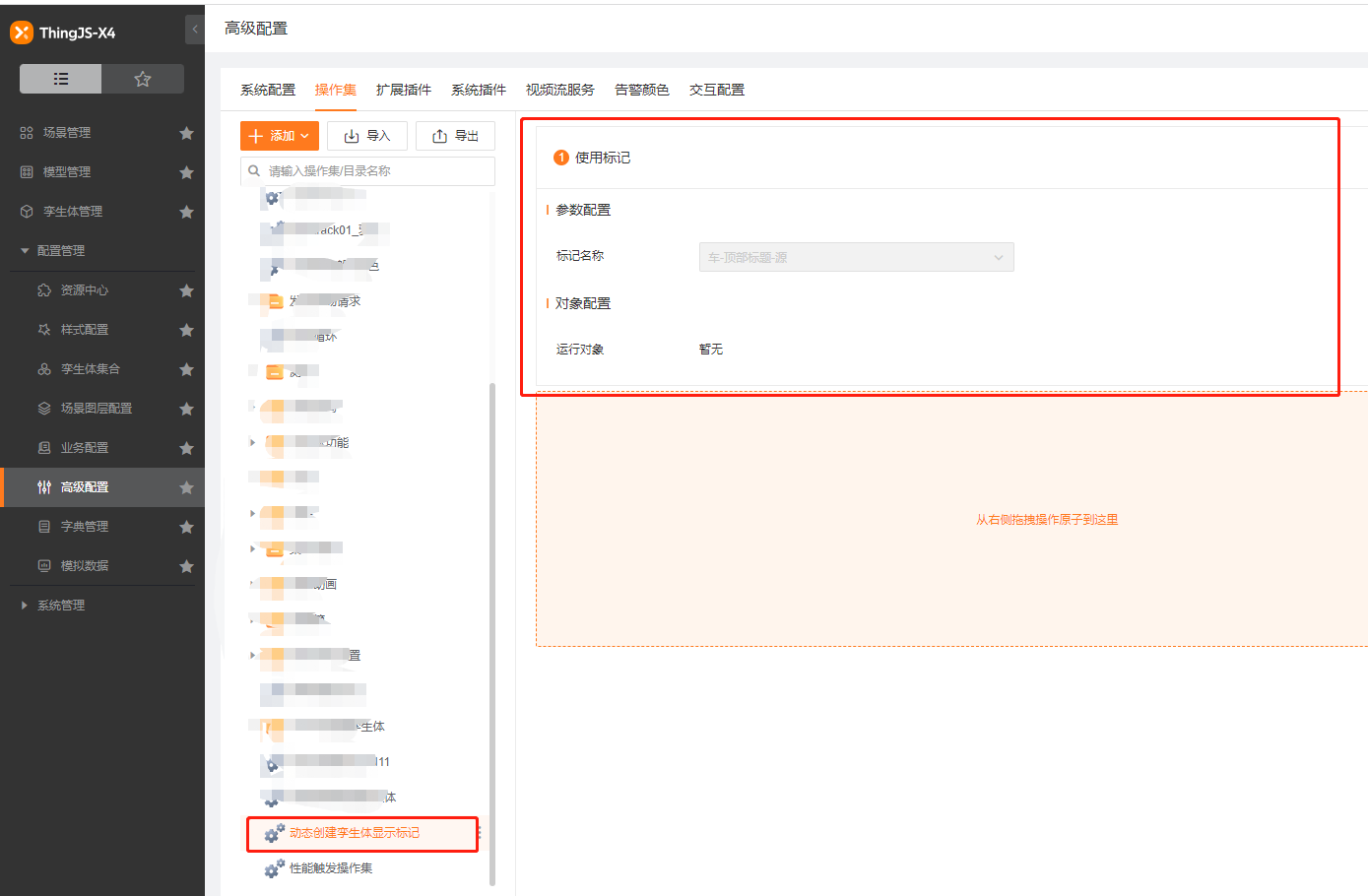The image size is (1368, 896).
Task: Switch to the 扩展插件 tab
Action: point(404,90)
